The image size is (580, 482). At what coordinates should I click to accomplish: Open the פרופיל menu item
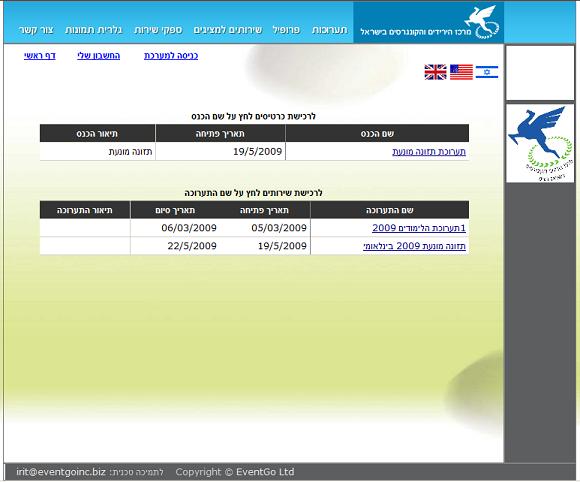click(286, 30)
